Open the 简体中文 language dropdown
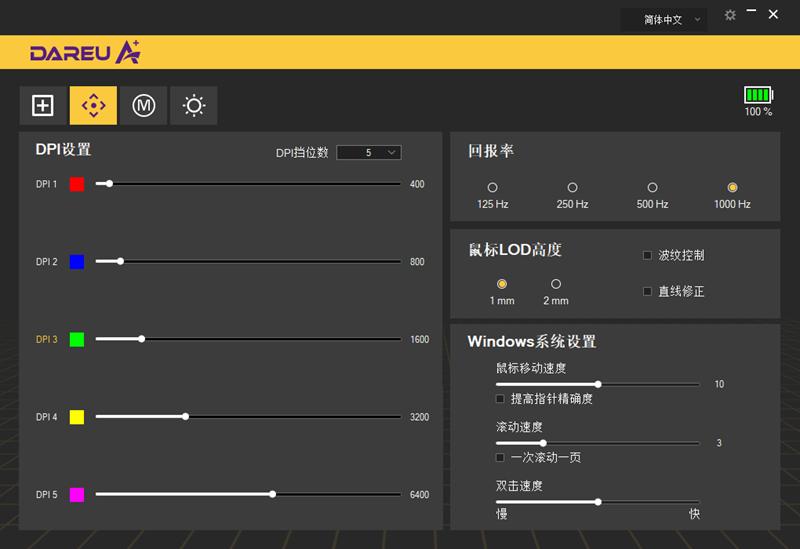This screenshot has height=549, width=800. [663, 20]
